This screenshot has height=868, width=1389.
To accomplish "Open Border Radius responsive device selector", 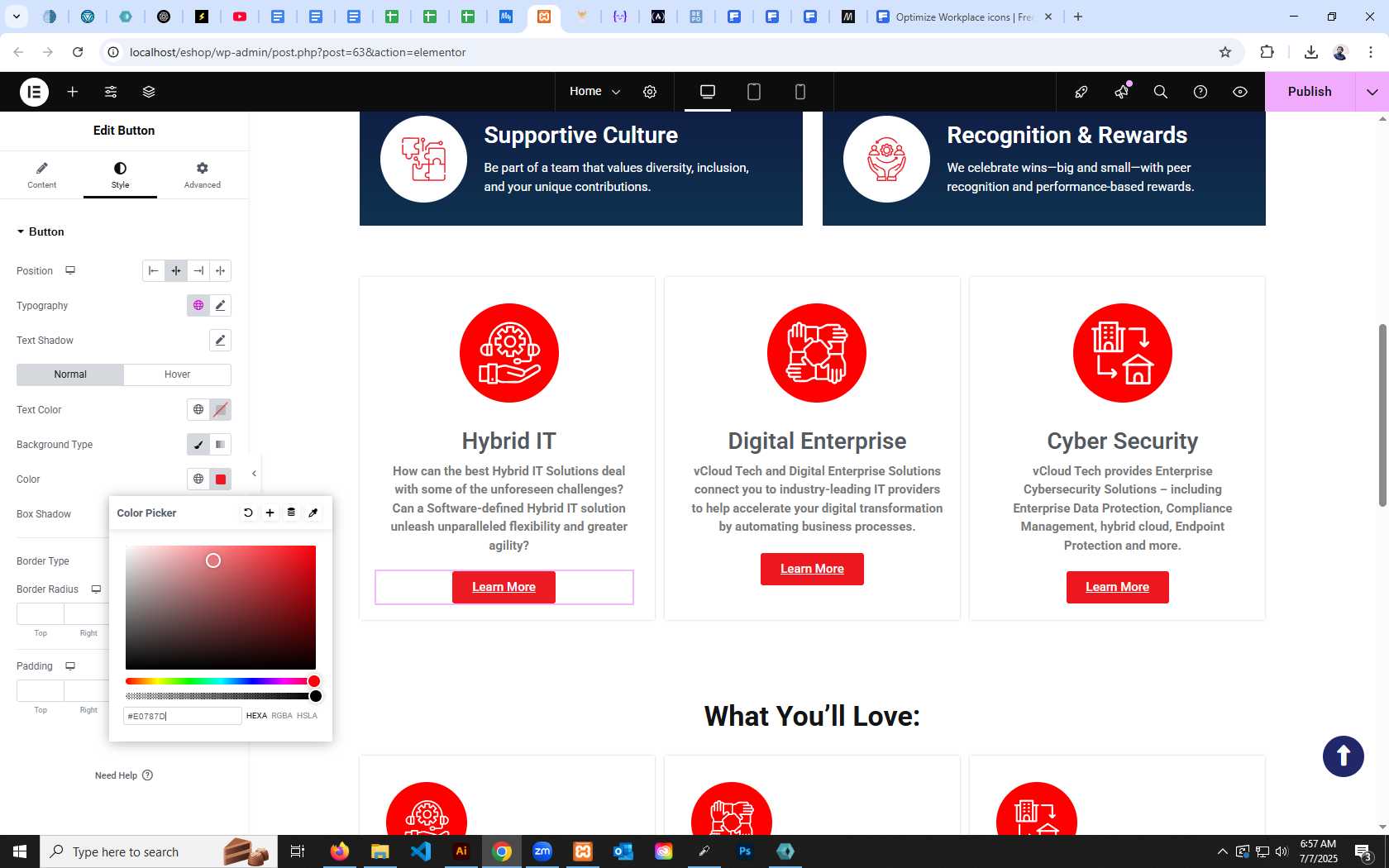I will (x=96, y=589).
